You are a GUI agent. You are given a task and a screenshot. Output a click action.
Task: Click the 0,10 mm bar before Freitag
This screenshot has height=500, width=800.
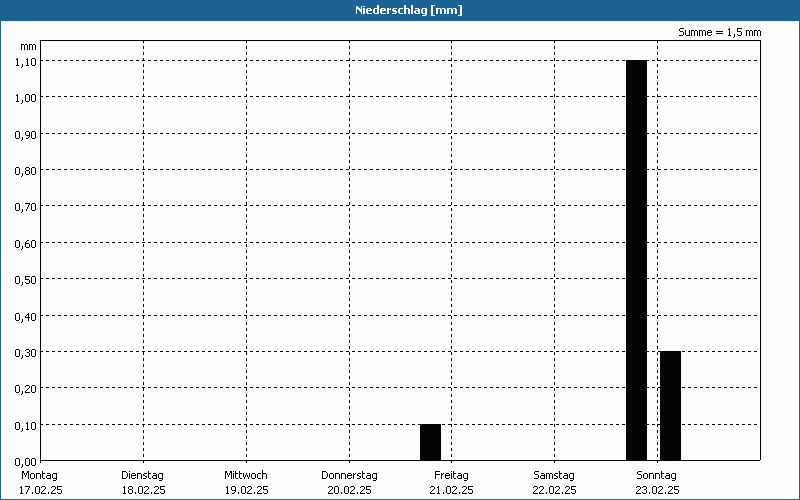[x=430, y=442]
